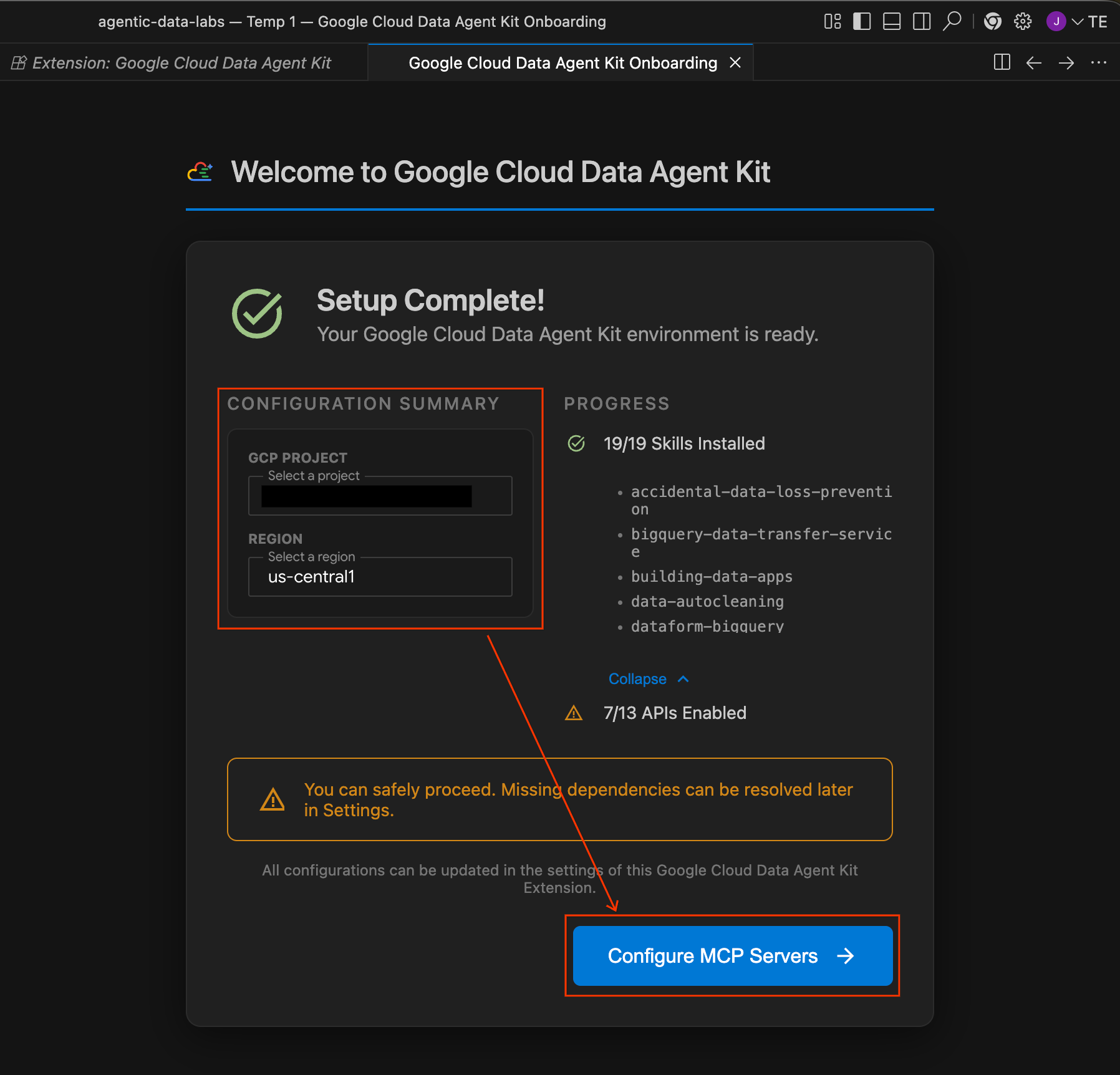Screen dimensions: 1120x1075
Task: Click the Google Cloud logo beside Welcome heading
Action: (x=200, y=172)
